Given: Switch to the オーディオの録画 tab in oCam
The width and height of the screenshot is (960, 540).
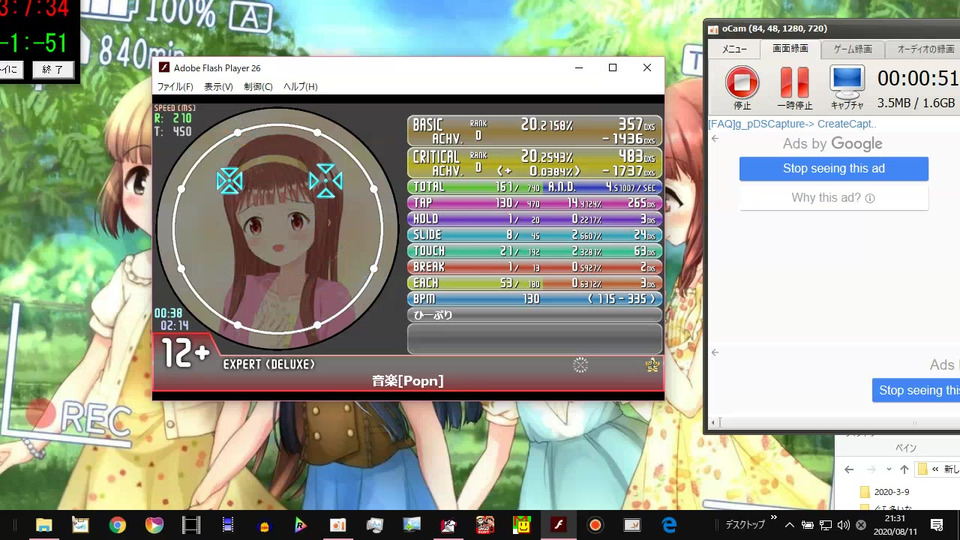Looking at the screenshot, I should click(x=924, y=49).
